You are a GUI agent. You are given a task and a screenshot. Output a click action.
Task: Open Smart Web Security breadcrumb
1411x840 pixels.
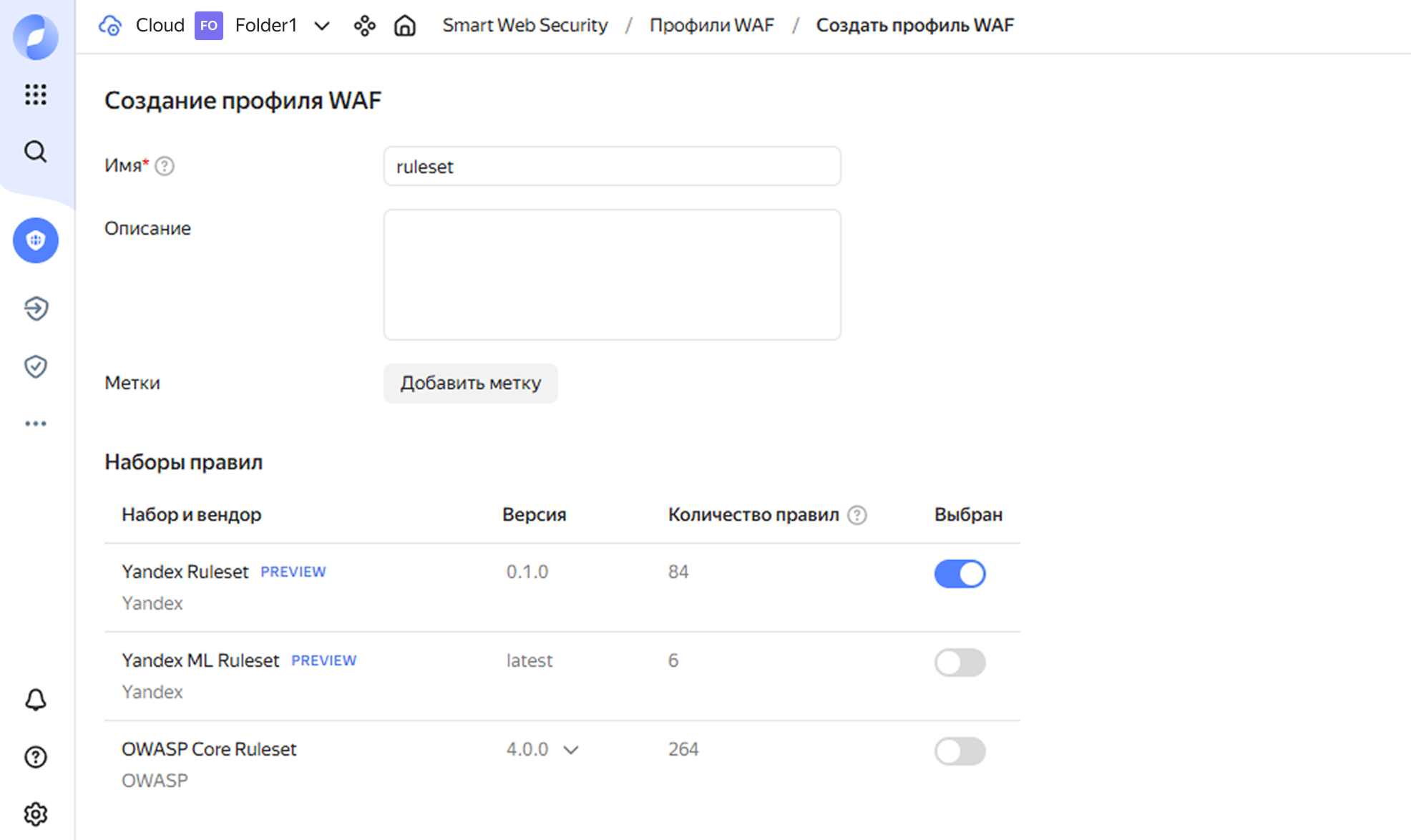[x=524, y=26]
